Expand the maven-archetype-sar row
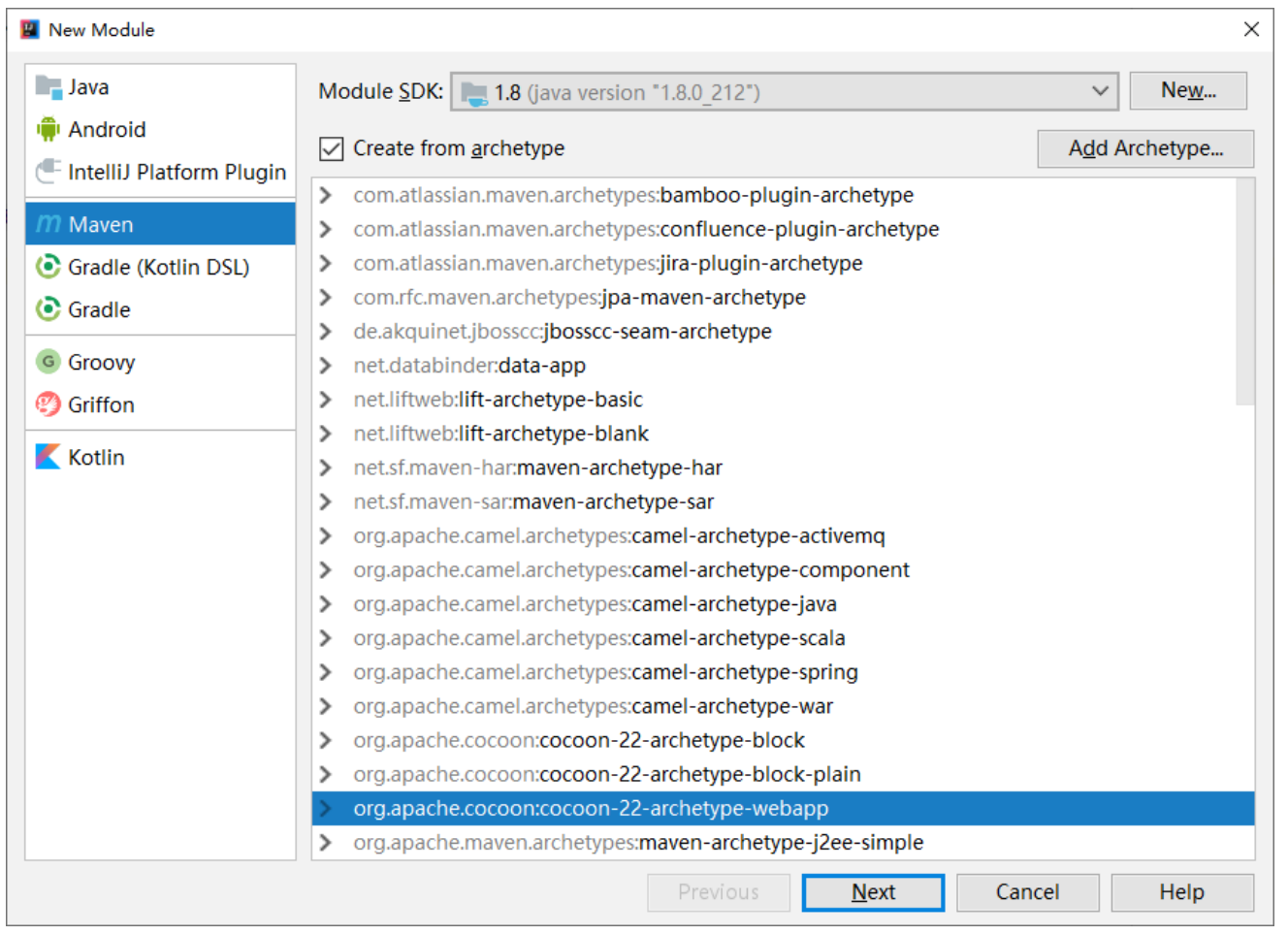1288x935 pixels. pyautogui.click(x=326, y=501)
